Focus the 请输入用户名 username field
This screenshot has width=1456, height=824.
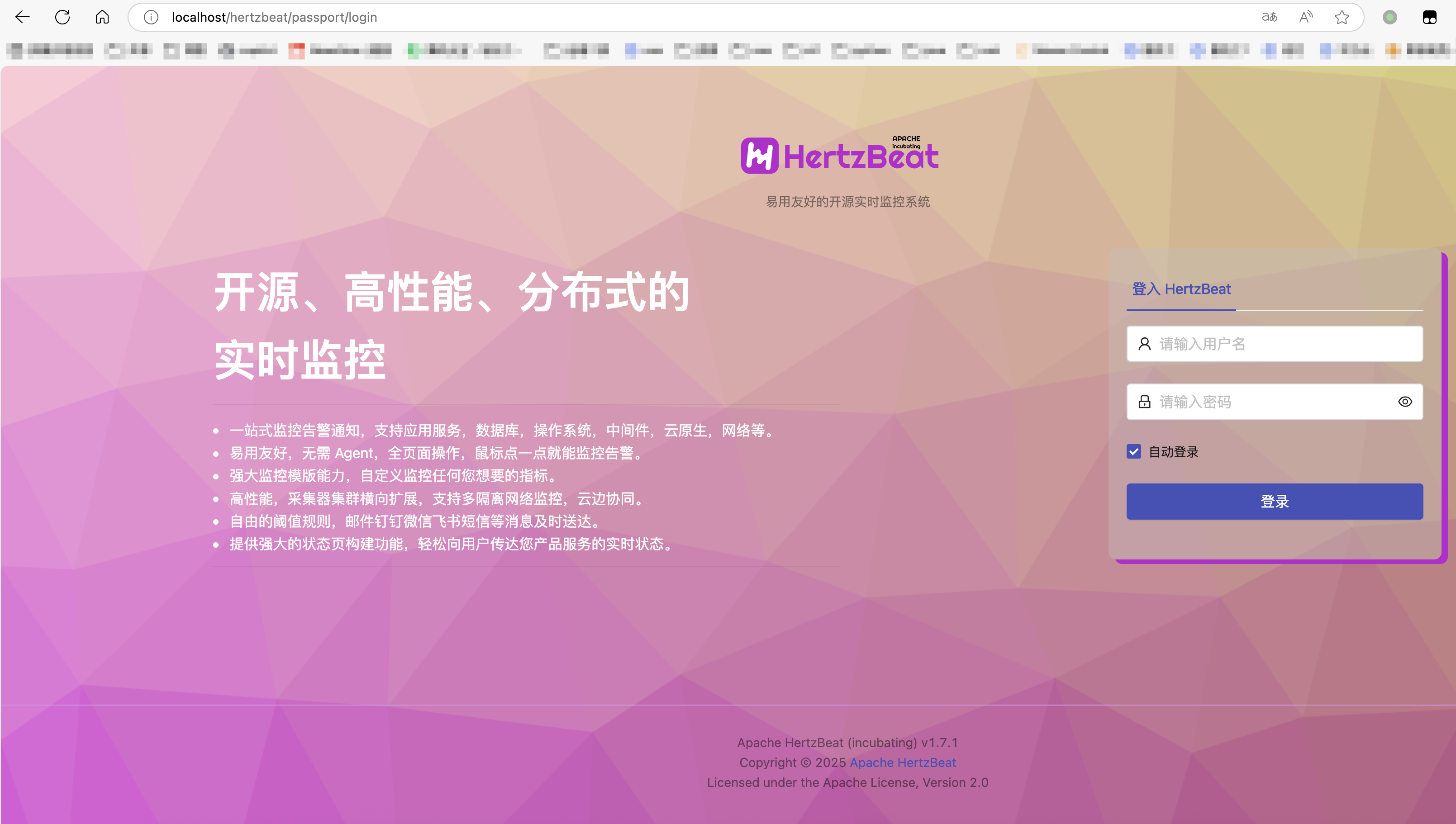pyautogui.click(x=1274, y=344)
